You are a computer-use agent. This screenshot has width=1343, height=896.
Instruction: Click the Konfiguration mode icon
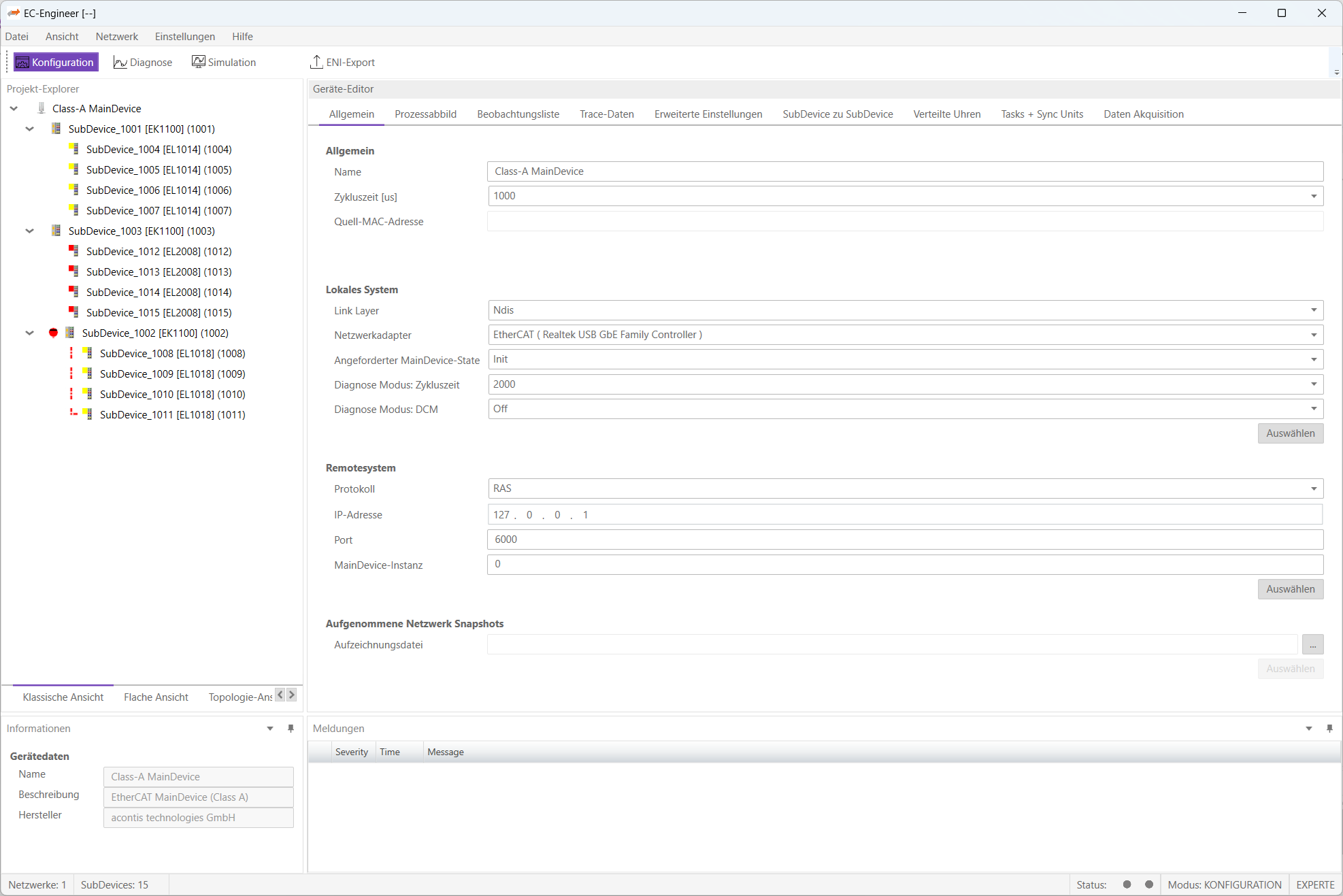(x=22, y=63)
